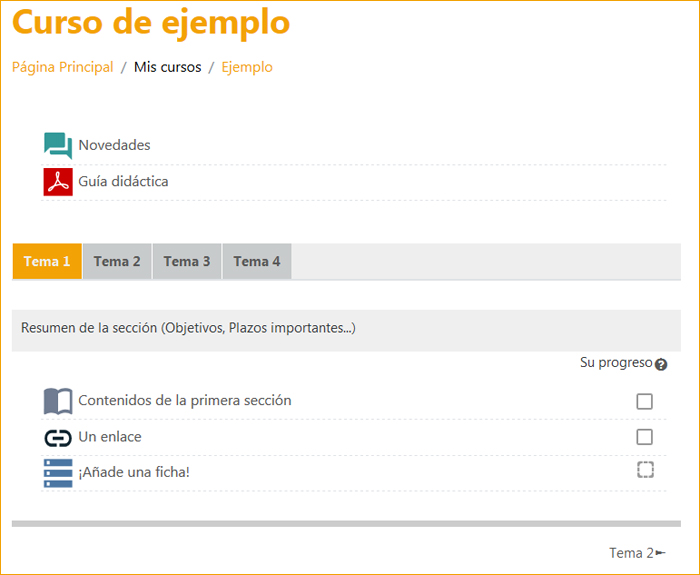Open the Novedades forum link
700x575 pixels.
[x=114, y=146]
